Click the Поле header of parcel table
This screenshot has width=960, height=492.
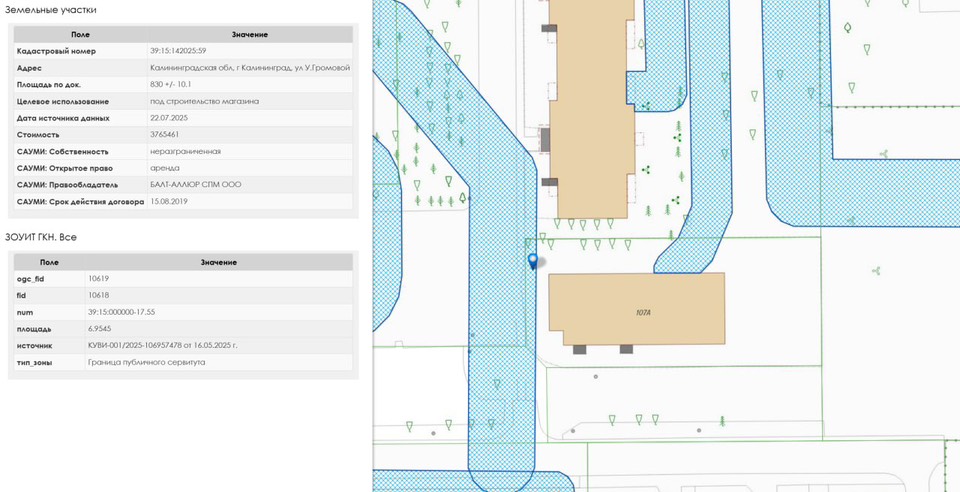(x=80, y=34)
